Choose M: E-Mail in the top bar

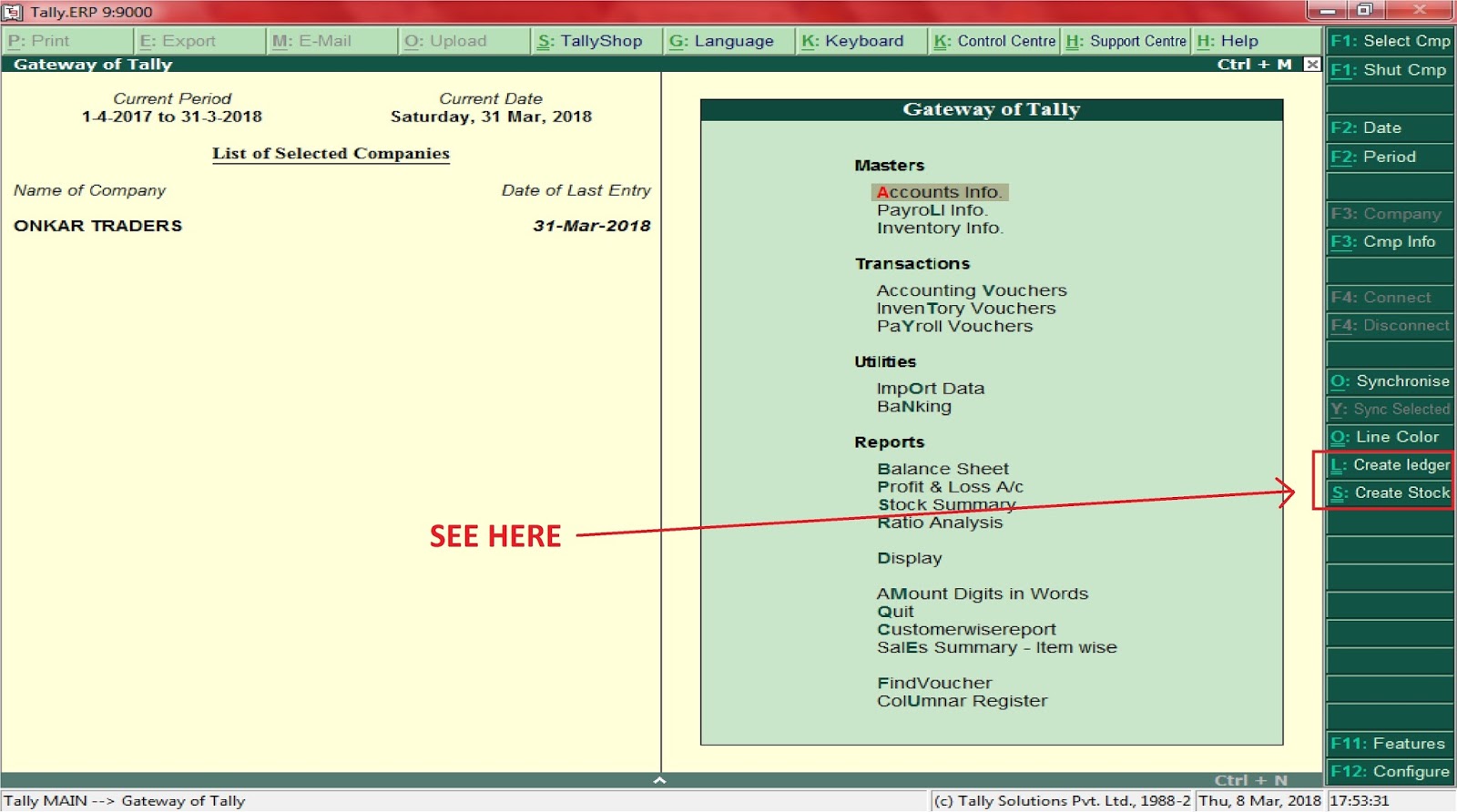click(332, 41)
